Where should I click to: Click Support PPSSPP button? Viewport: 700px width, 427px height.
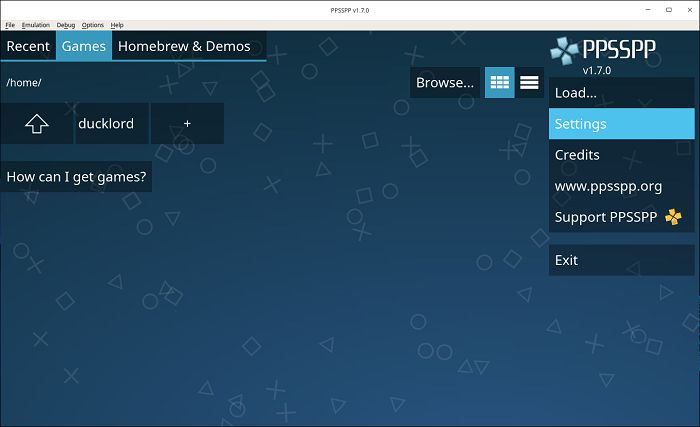point(621,217)
